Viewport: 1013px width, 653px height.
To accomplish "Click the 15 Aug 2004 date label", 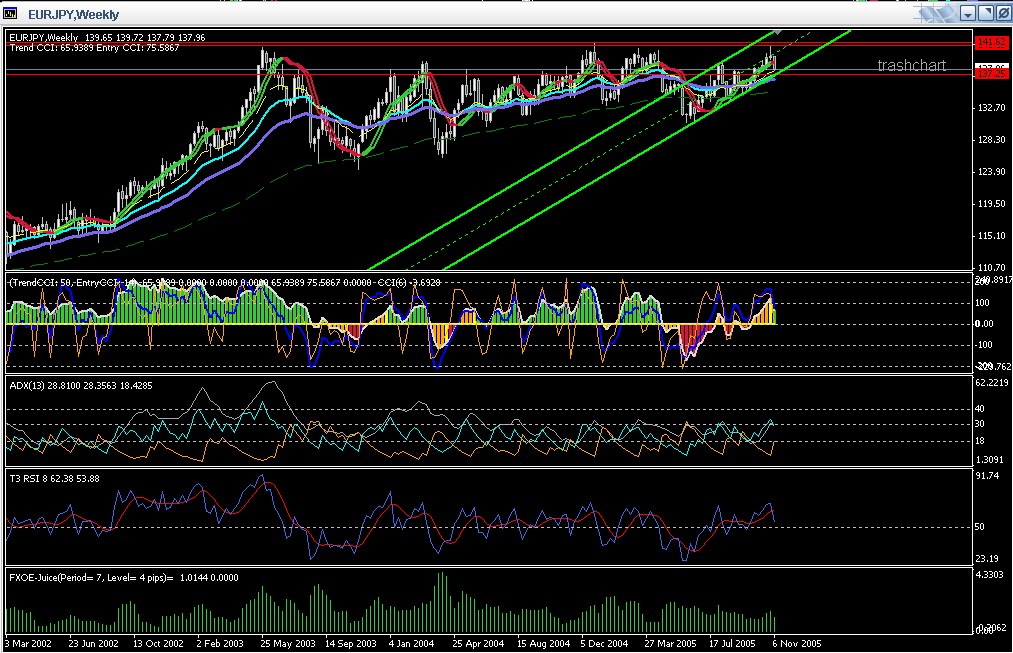I will [x=543, y=643].
